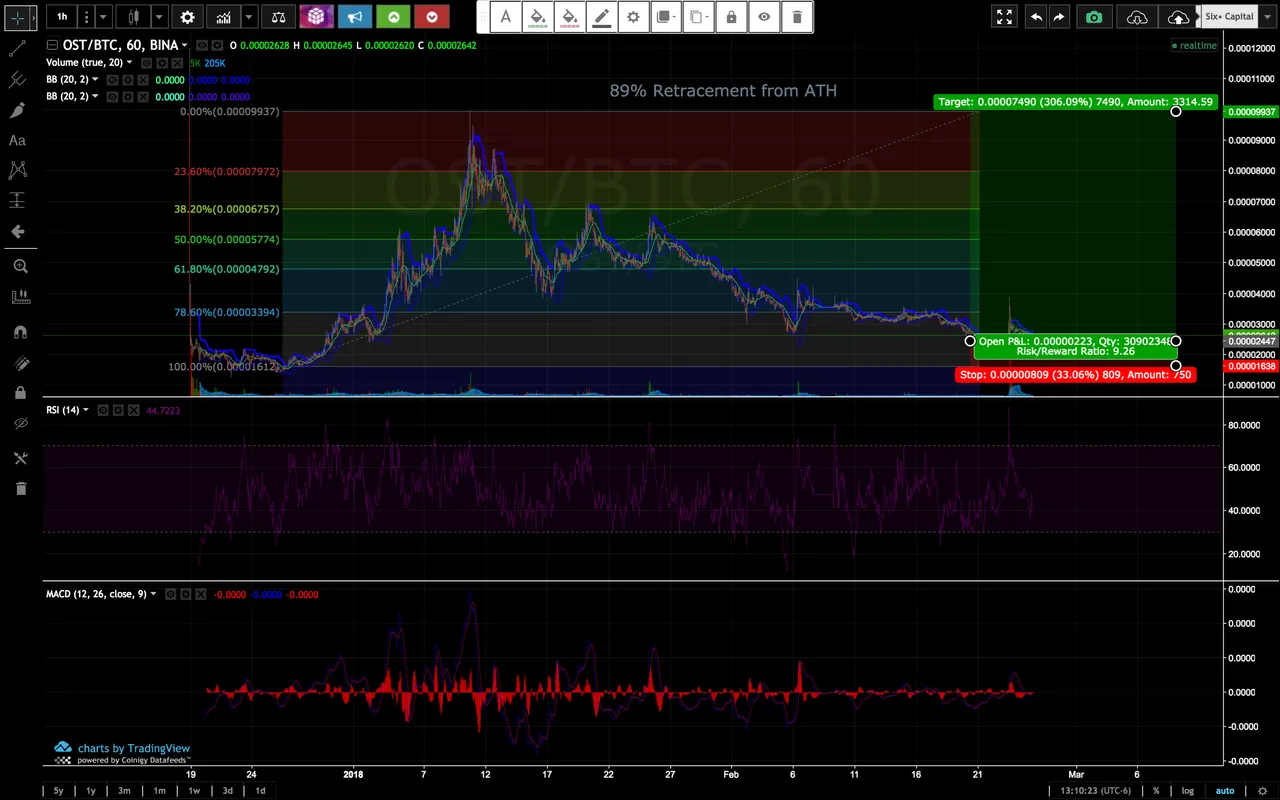
Task: Open the 1h interval selector
Action: pyautogui.click(x=62, y=17)
